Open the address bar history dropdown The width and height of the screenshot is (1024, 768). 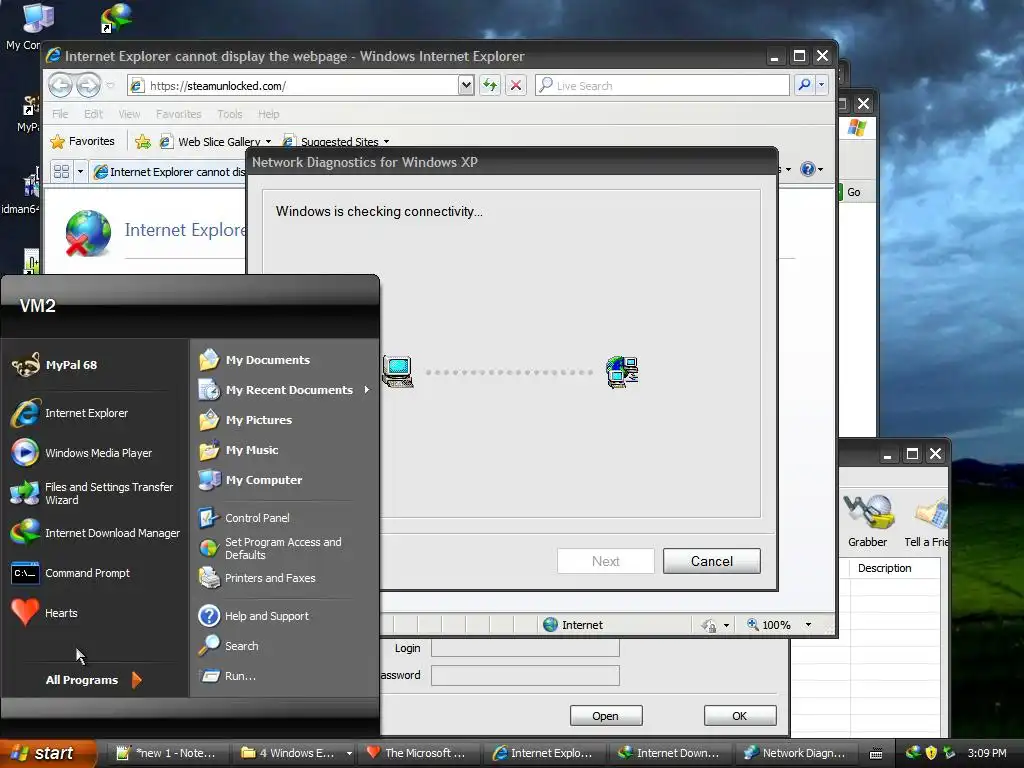coord(466,86)
